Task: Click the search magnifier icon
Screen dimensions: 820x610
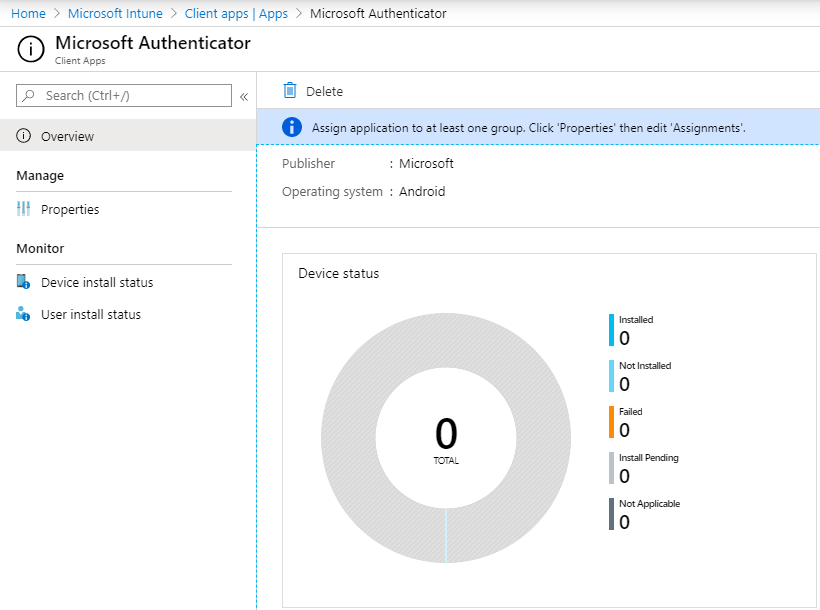Action: (x=29, y=95)
